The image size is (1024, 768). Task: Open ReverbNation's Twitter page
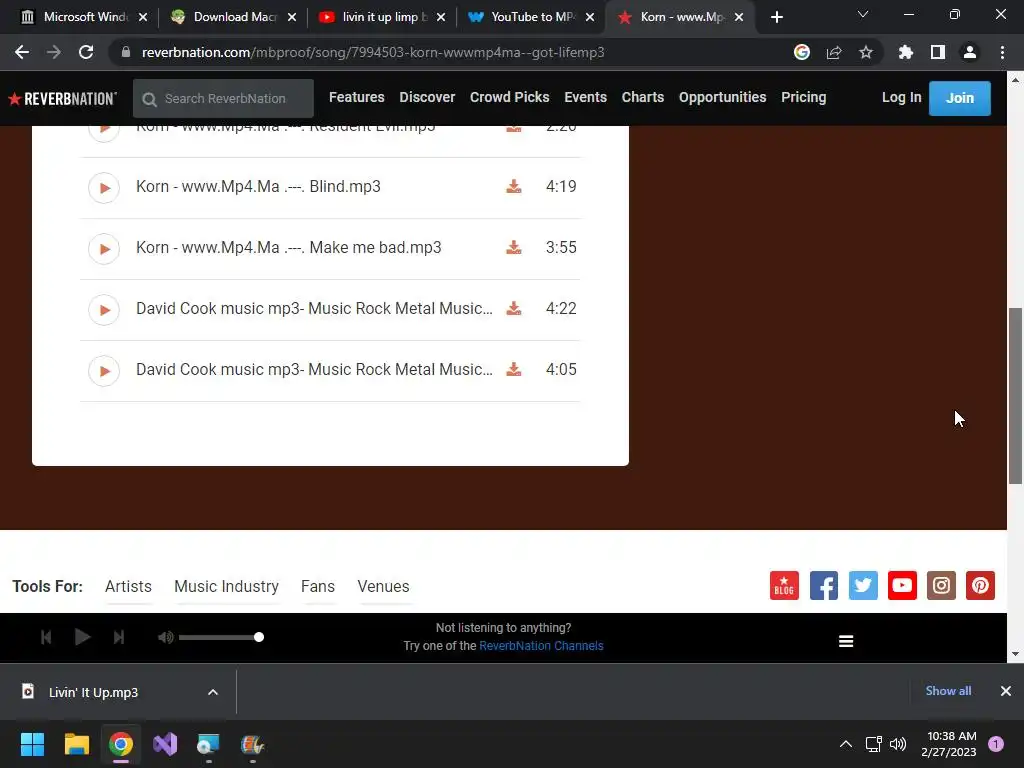[863, 585]
